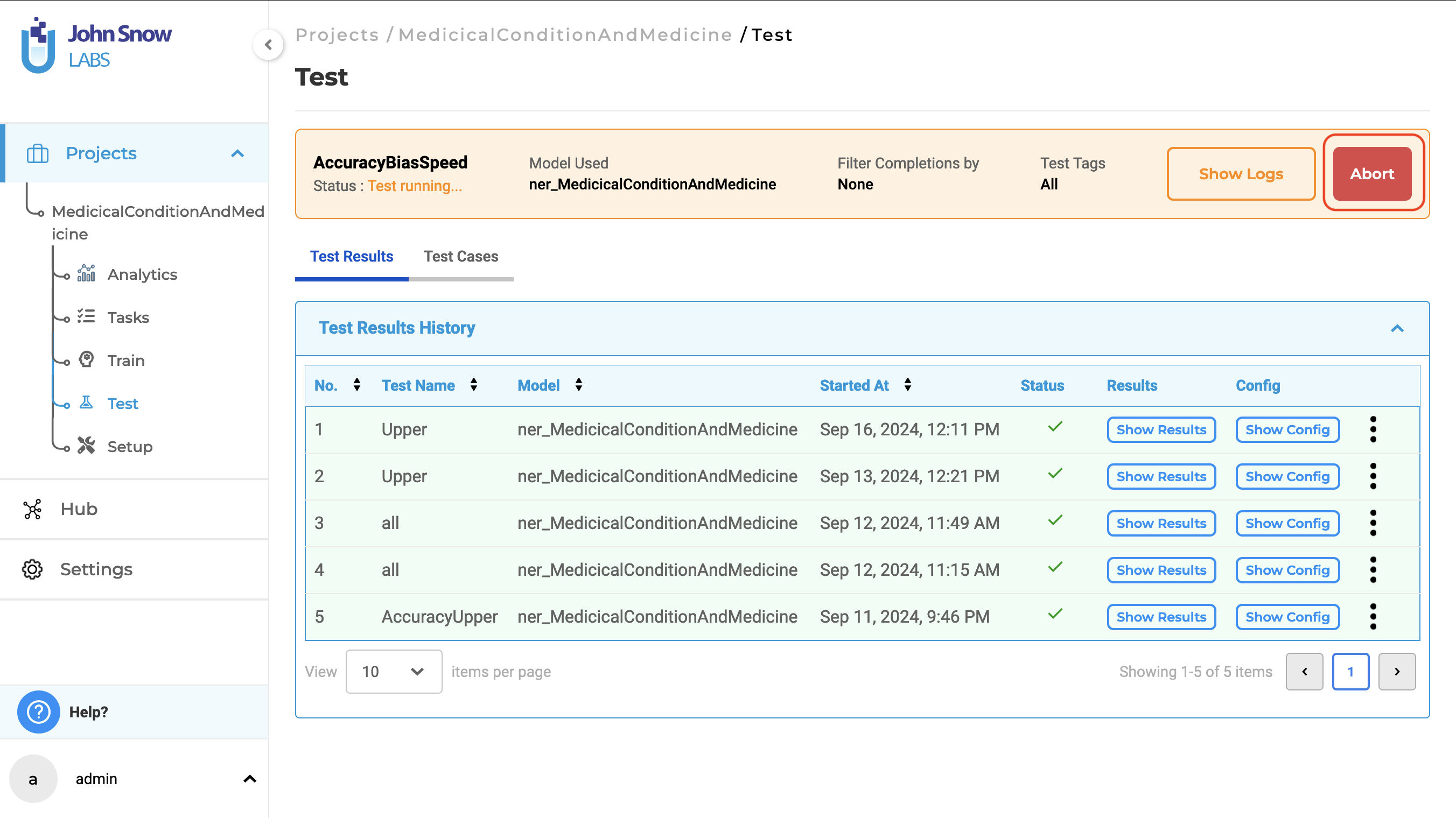Show Results for row 2

coord(1161,477)
